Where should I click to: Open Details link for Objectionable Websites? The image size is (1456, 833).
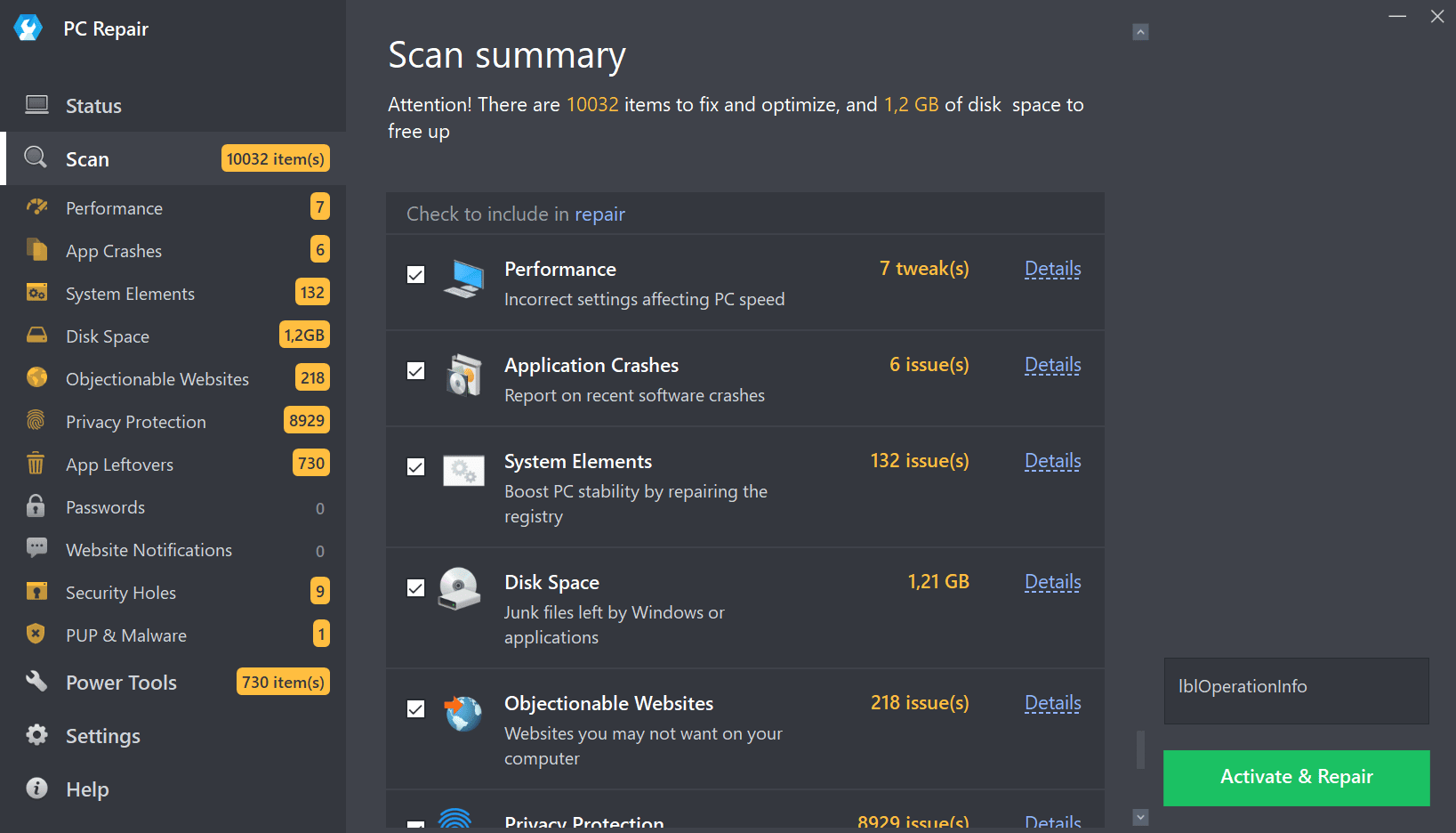[1052, 703]
